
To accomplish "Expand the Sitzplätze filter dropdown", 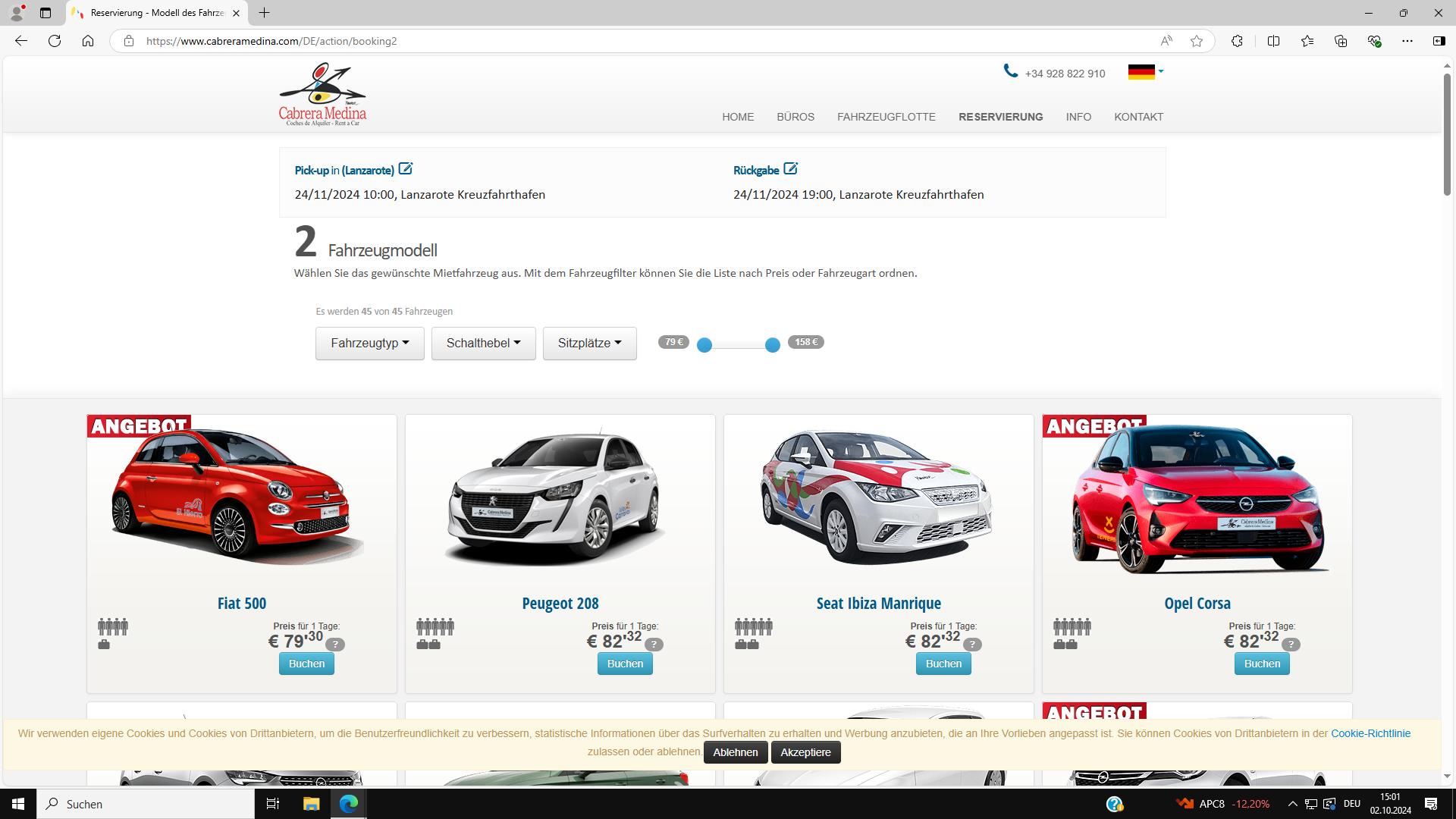I will 589,344.
